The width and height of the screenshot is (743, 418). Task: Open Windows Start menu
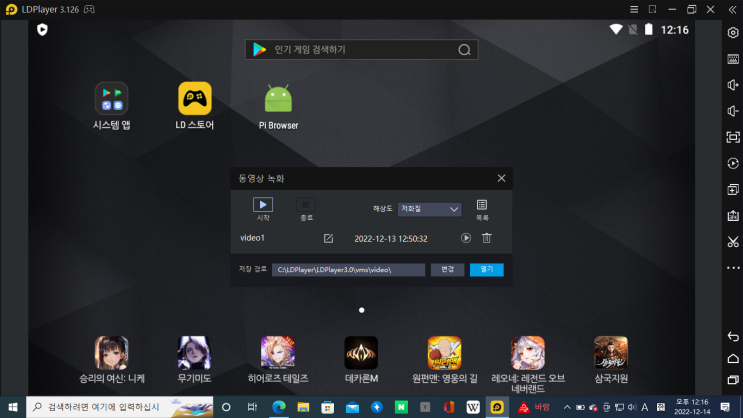pos(13,407)
